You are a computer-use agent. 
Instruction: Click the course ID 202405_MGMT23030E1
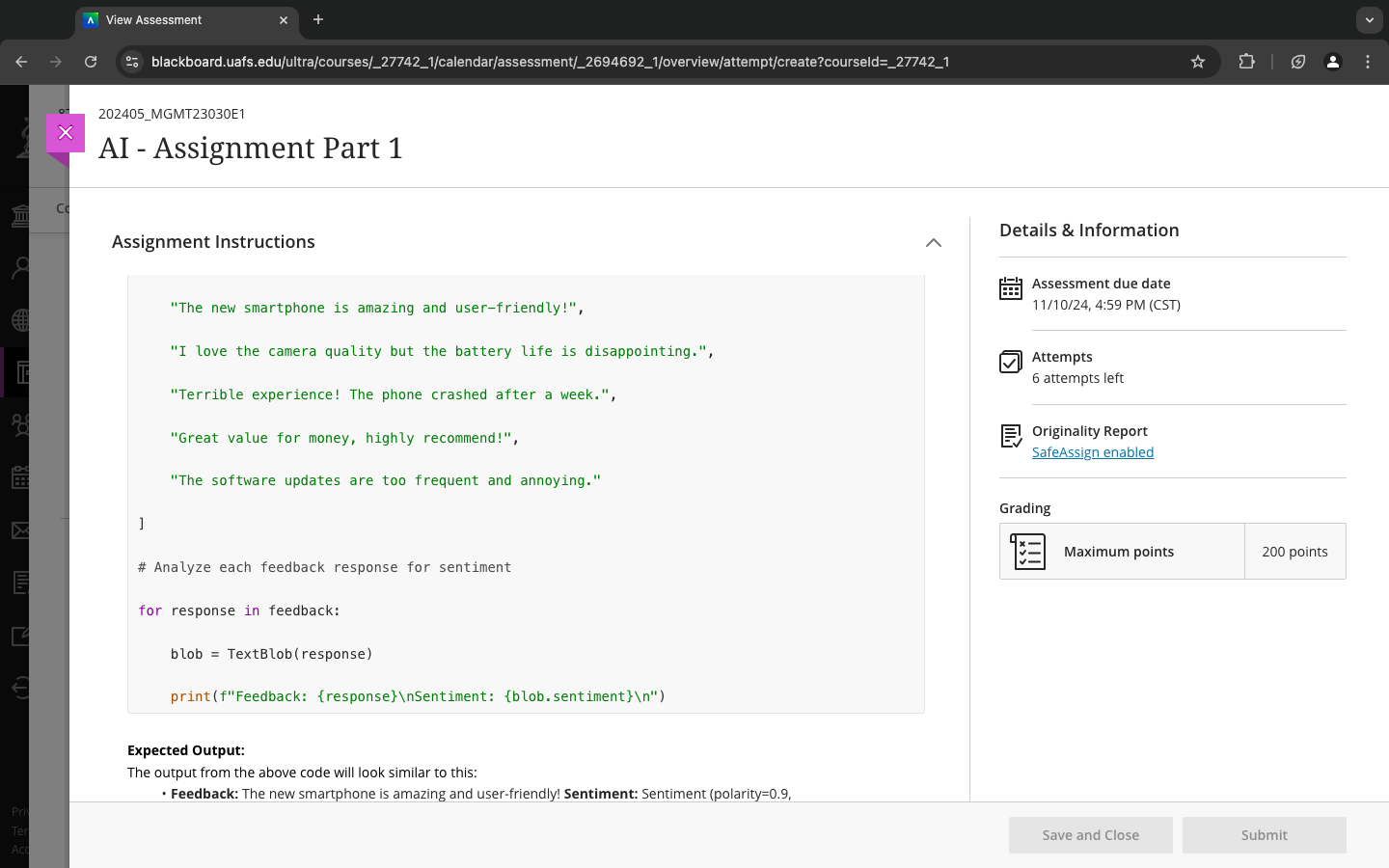(172, 114)
